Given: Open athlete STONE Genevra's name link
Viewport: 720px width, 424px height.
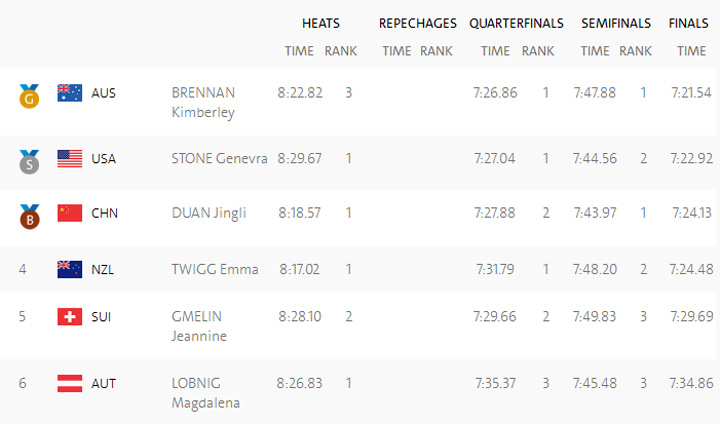Looking at the screenshot, I should click(x=219, y=158).
